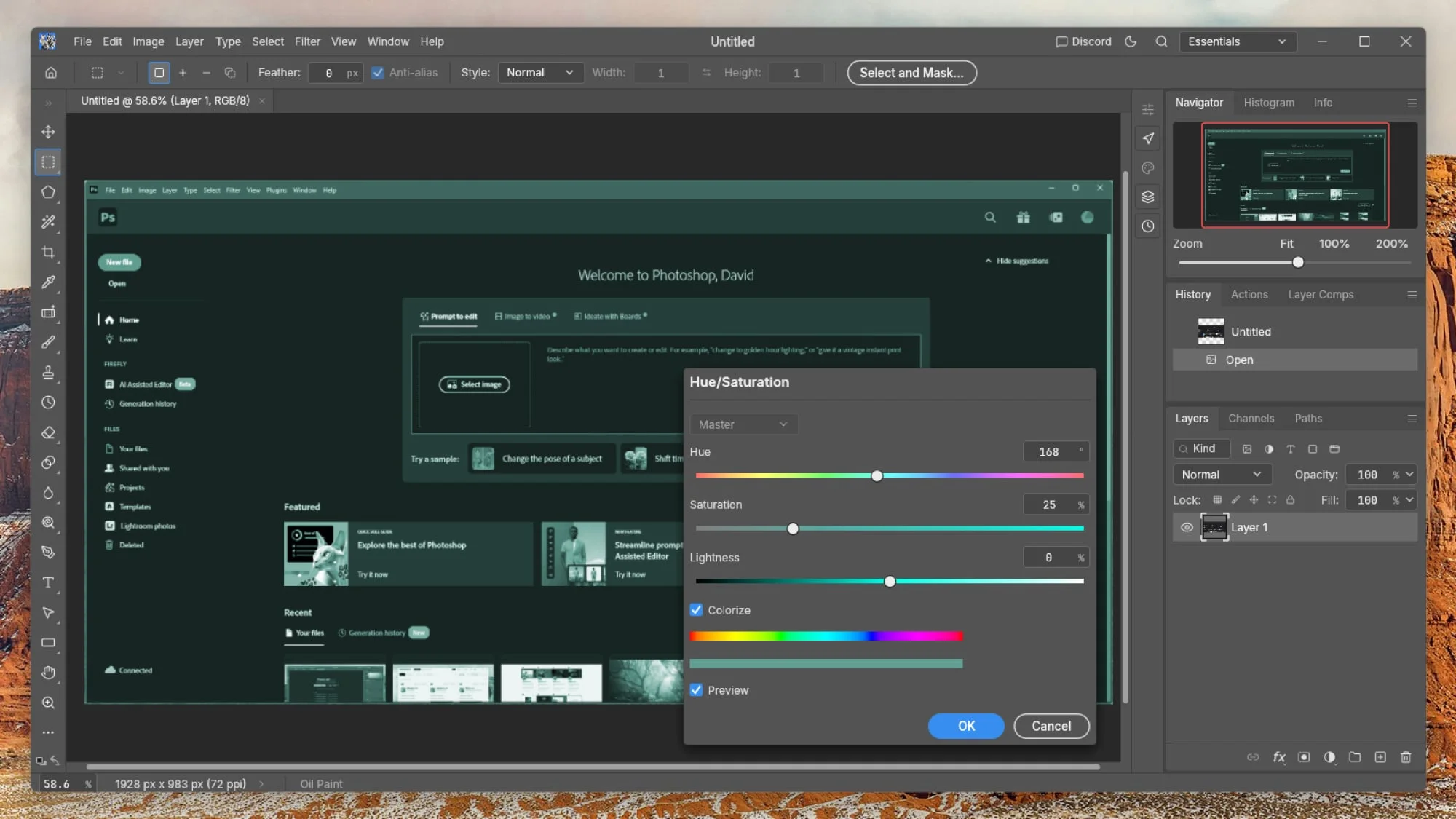
Task: Create a new group folder icon
Action: [1355, 757]
